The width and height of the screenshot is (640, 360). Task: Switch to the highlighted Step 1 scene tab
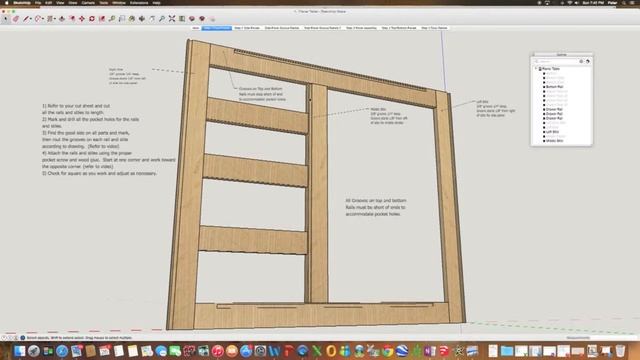(217, 28)
